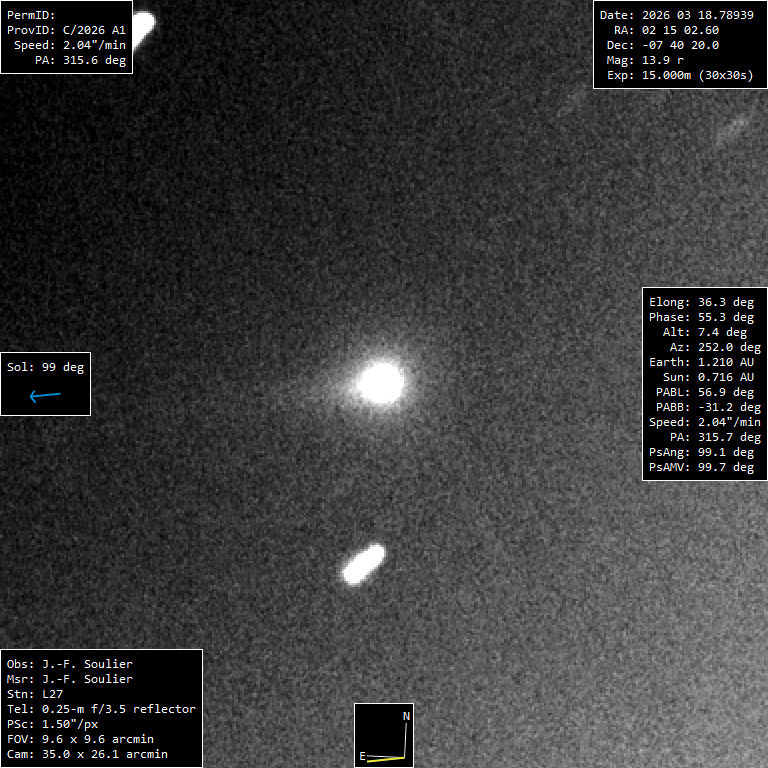Click the blue Sun direction arrow
Viewport: 768px width, 768px height.
click(x=46, y=396)
